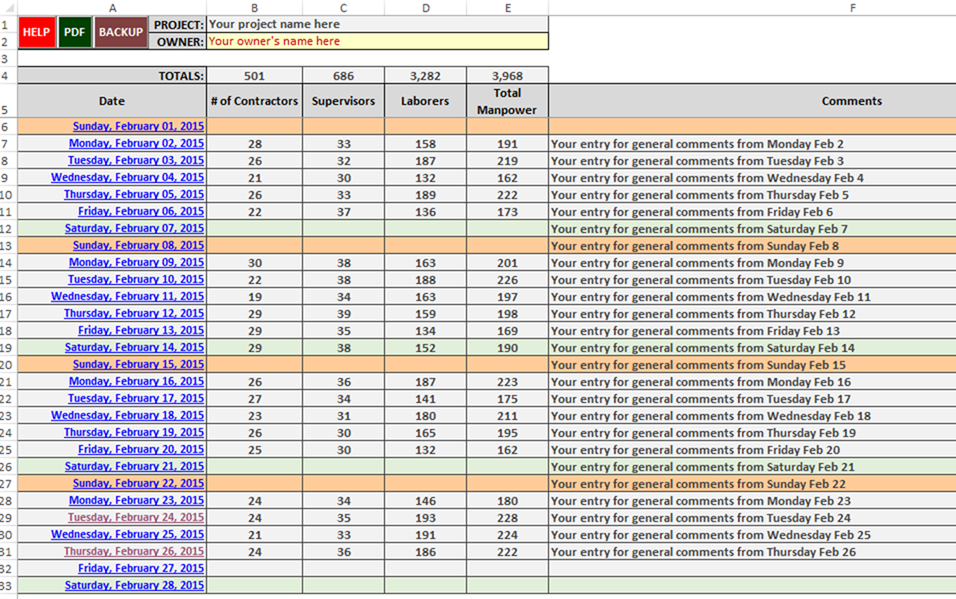Screen dimensions: 956x599
Task: Open the Wednesday, February 25, 2015 link
Action: tap(127, 534)
